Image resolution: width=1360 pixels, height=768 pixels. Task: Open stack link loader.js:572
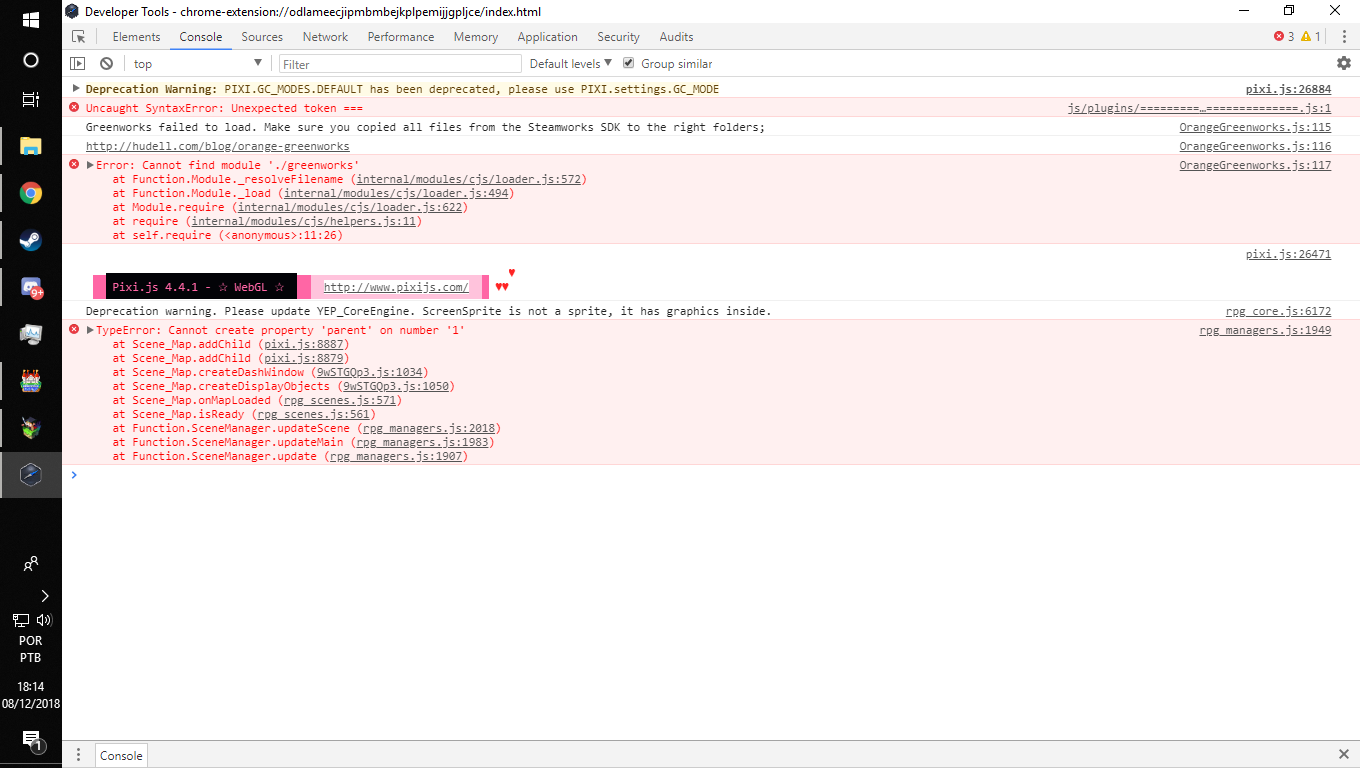click(x=468, y=179)
